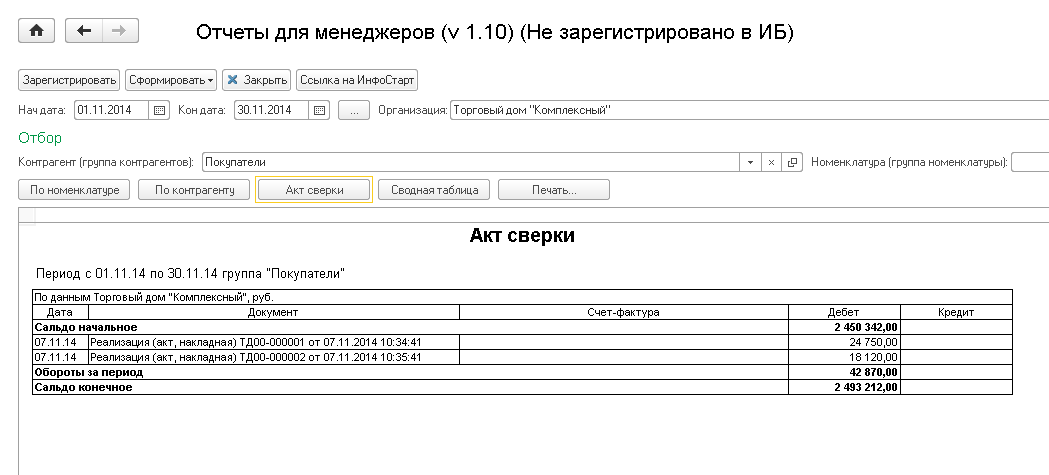Expand the Контрагент dropdown arrow
This screenshot has height=475, width=1049.
[x=750, y=162]
